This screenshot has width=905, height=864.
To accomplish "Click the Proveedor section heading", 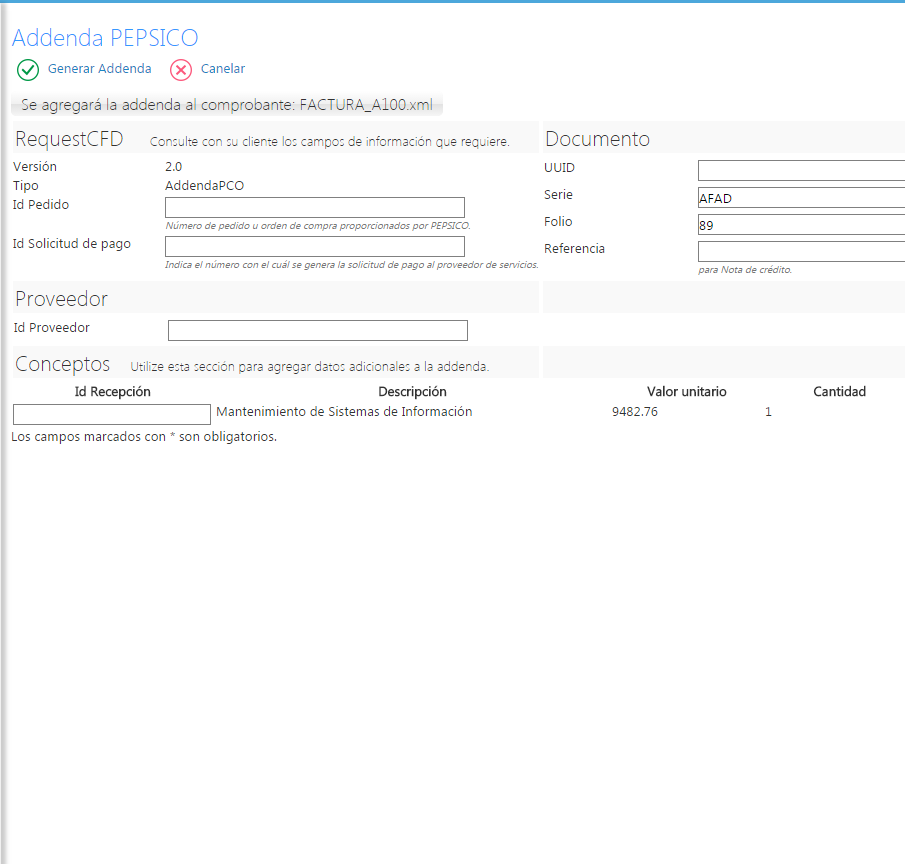I will pyautogui.click(x=61, y=299).
